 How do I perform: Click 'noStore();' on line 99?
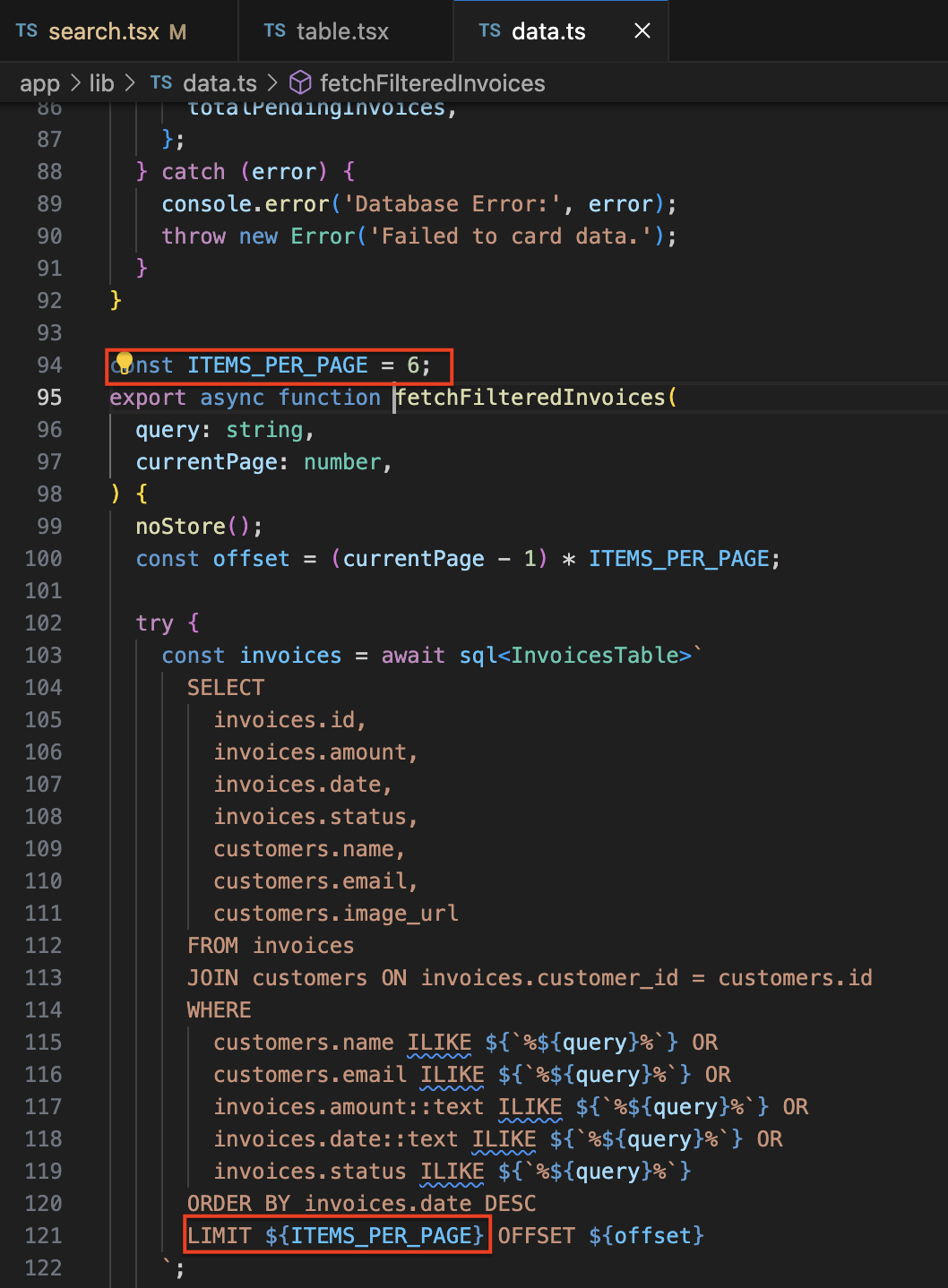[200, 527]
